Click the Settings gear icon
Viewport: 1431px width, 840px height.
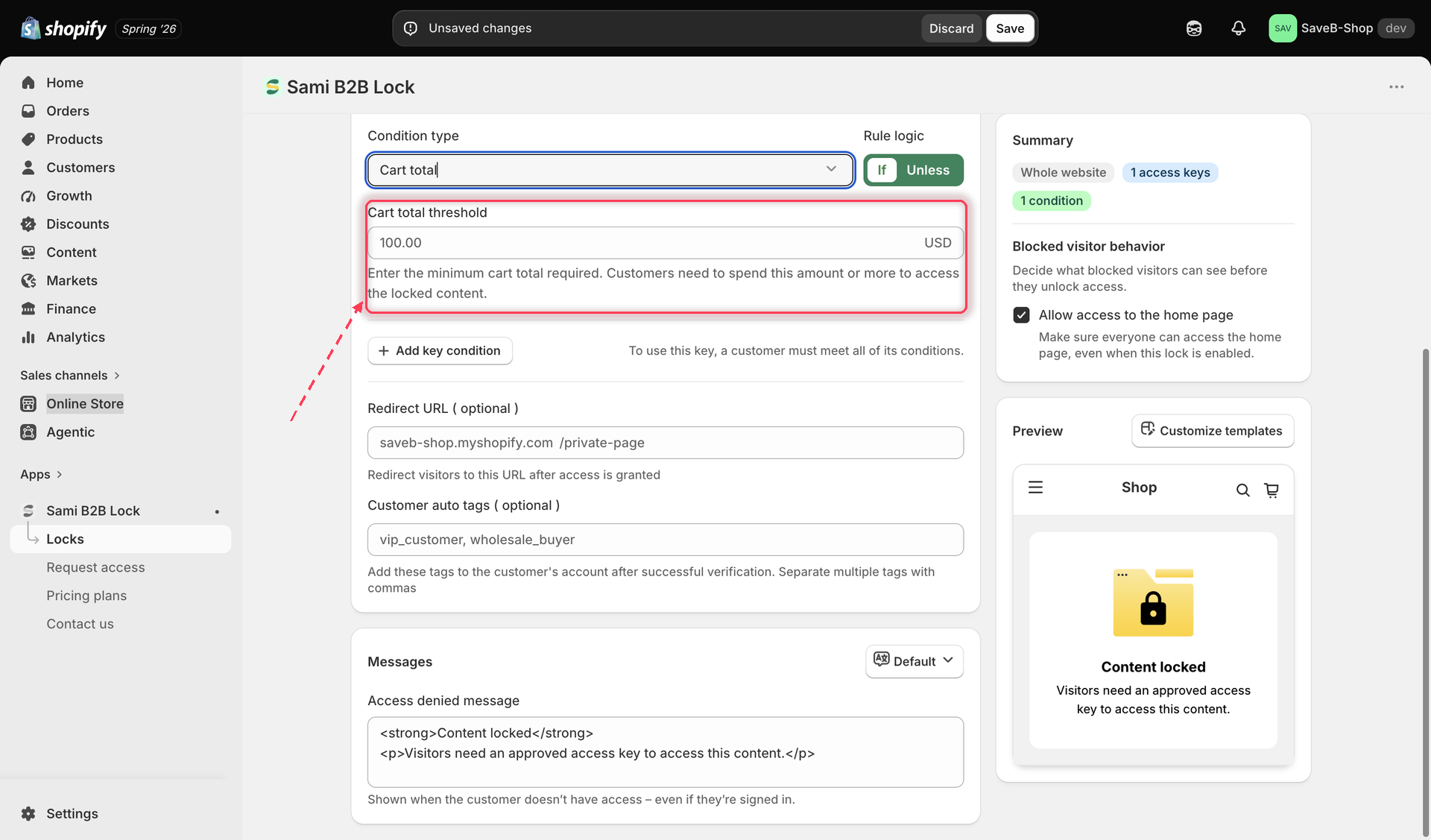click(x=28, y=814)
